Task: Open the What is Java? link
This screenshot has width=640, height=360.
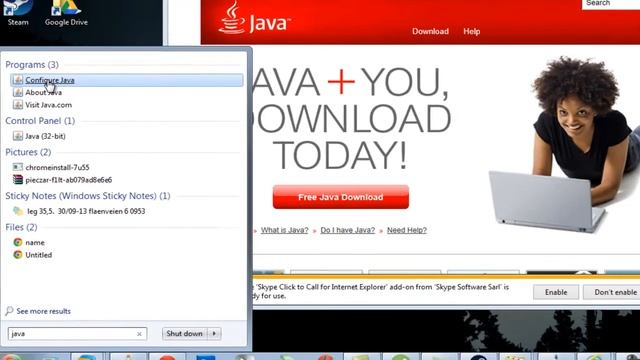Action: 284,230
